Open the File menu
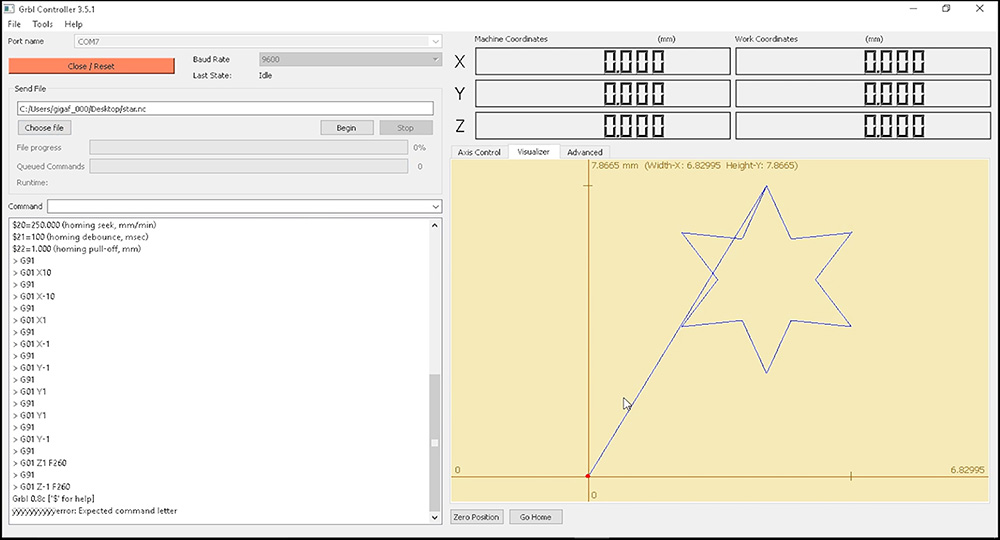 click(14, 24)
